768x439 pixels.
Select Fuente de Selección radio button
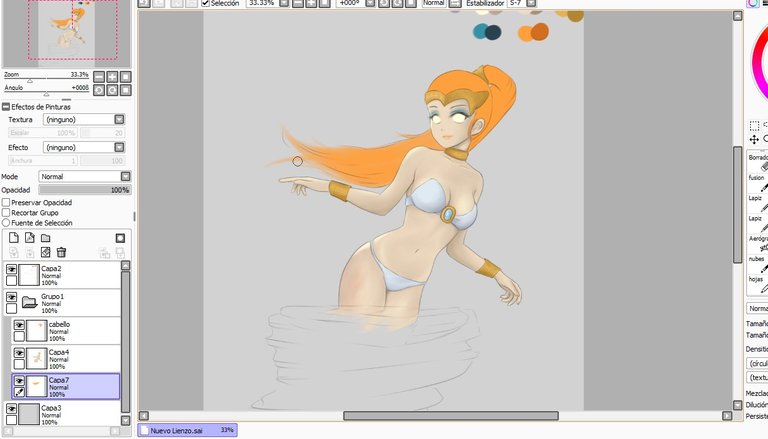pyautogui.click(x=6, y=223)
